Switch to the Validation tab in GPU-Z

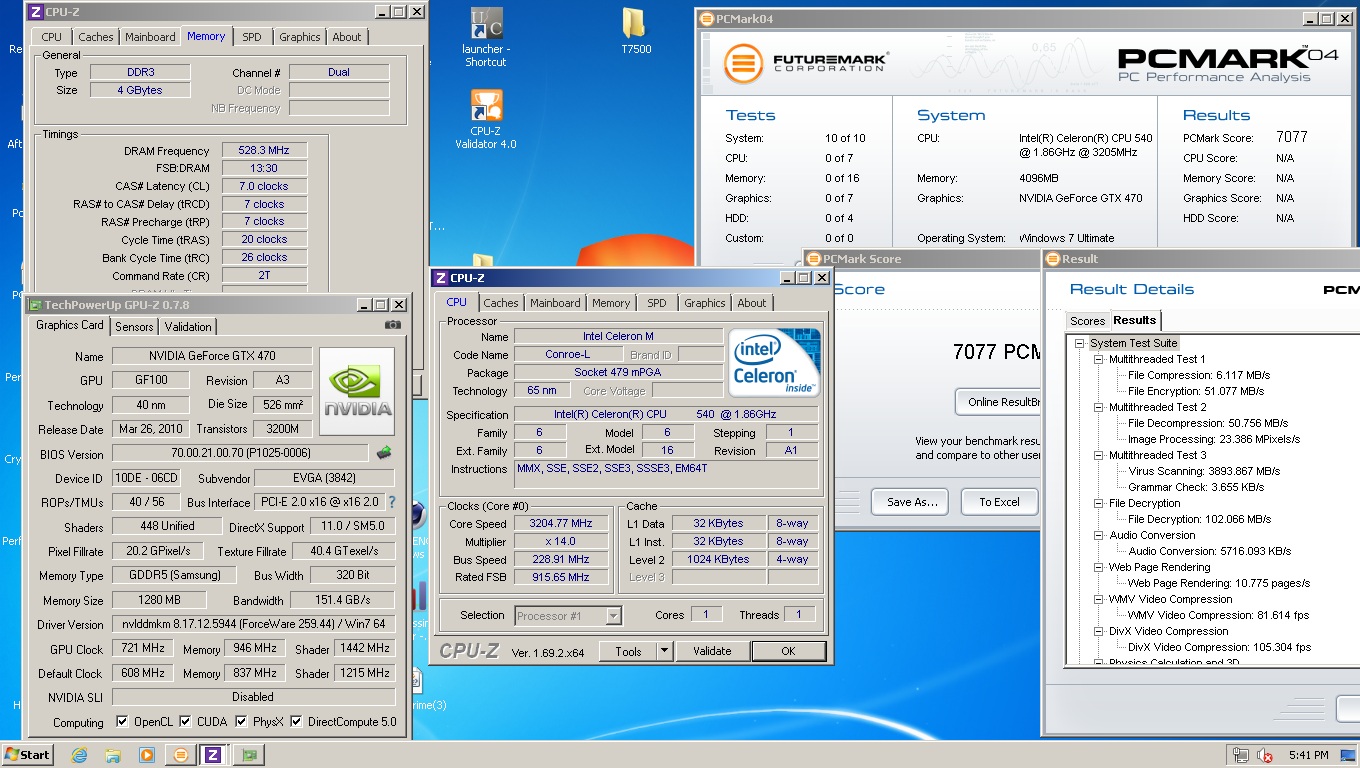pos(188,327)
